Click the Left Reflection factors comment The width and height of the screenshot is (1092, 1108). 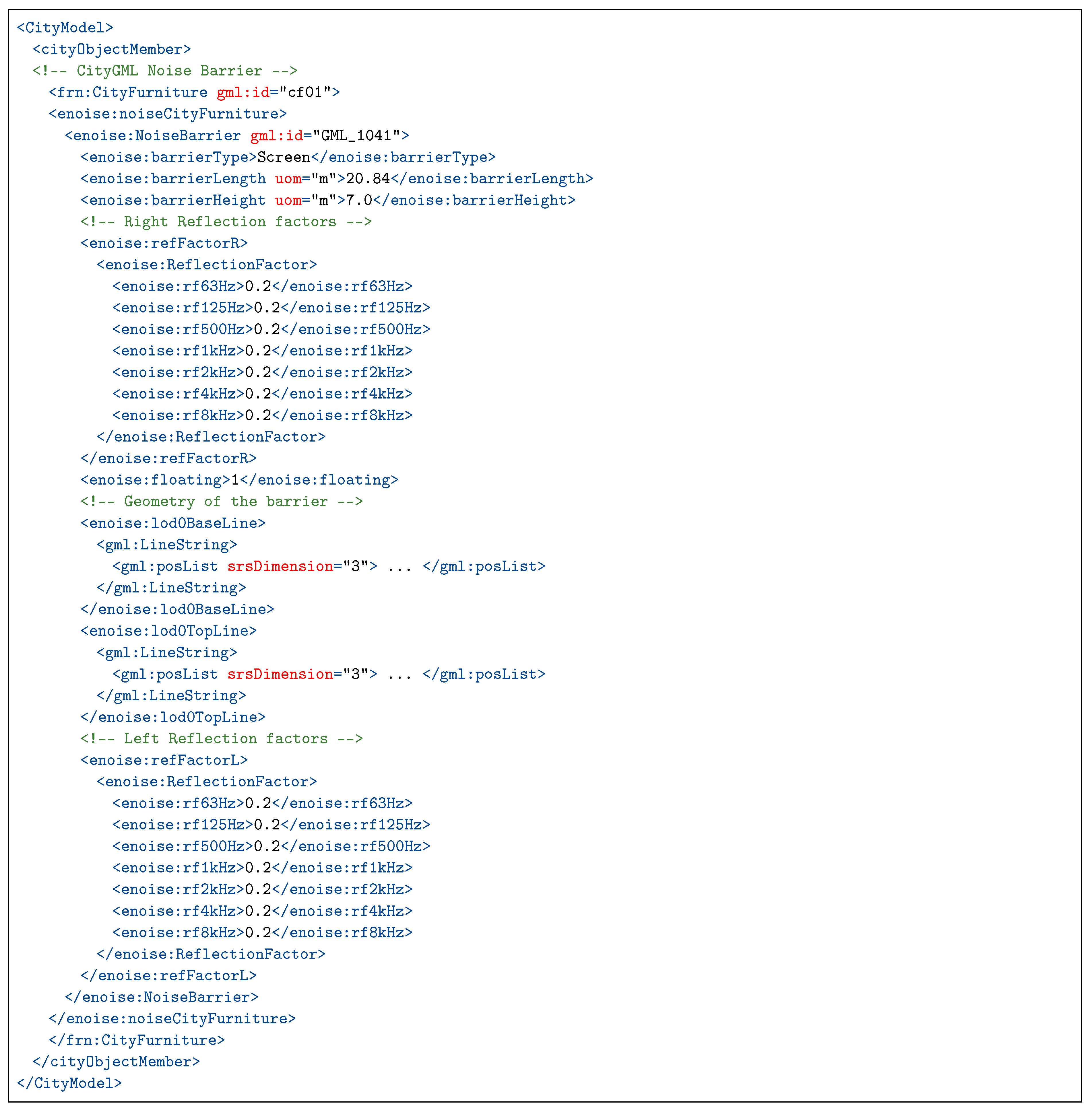point(221,738)
